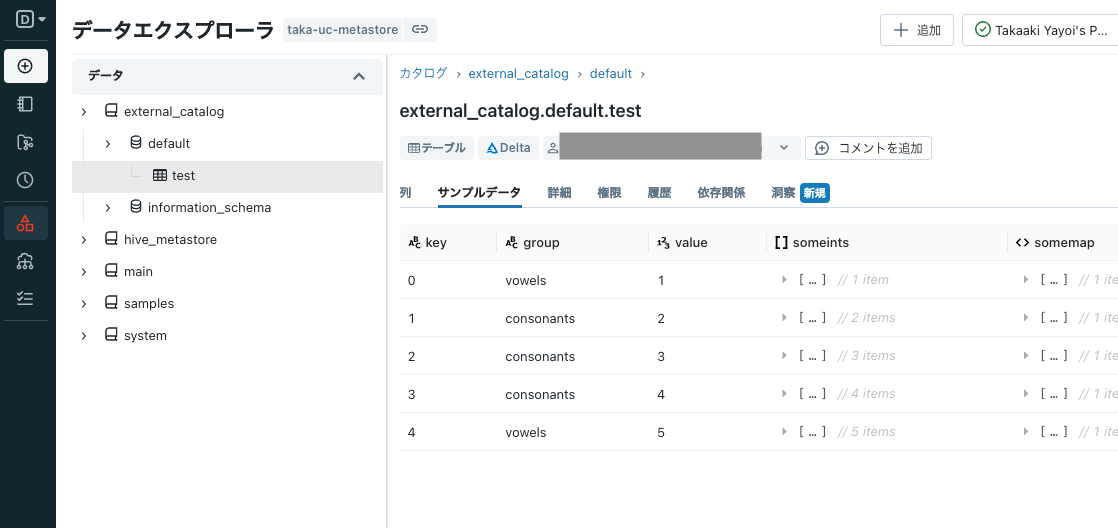Open the Repos folder icon in sidebar
The image size is (1118, 528).
tap(26, 143)
